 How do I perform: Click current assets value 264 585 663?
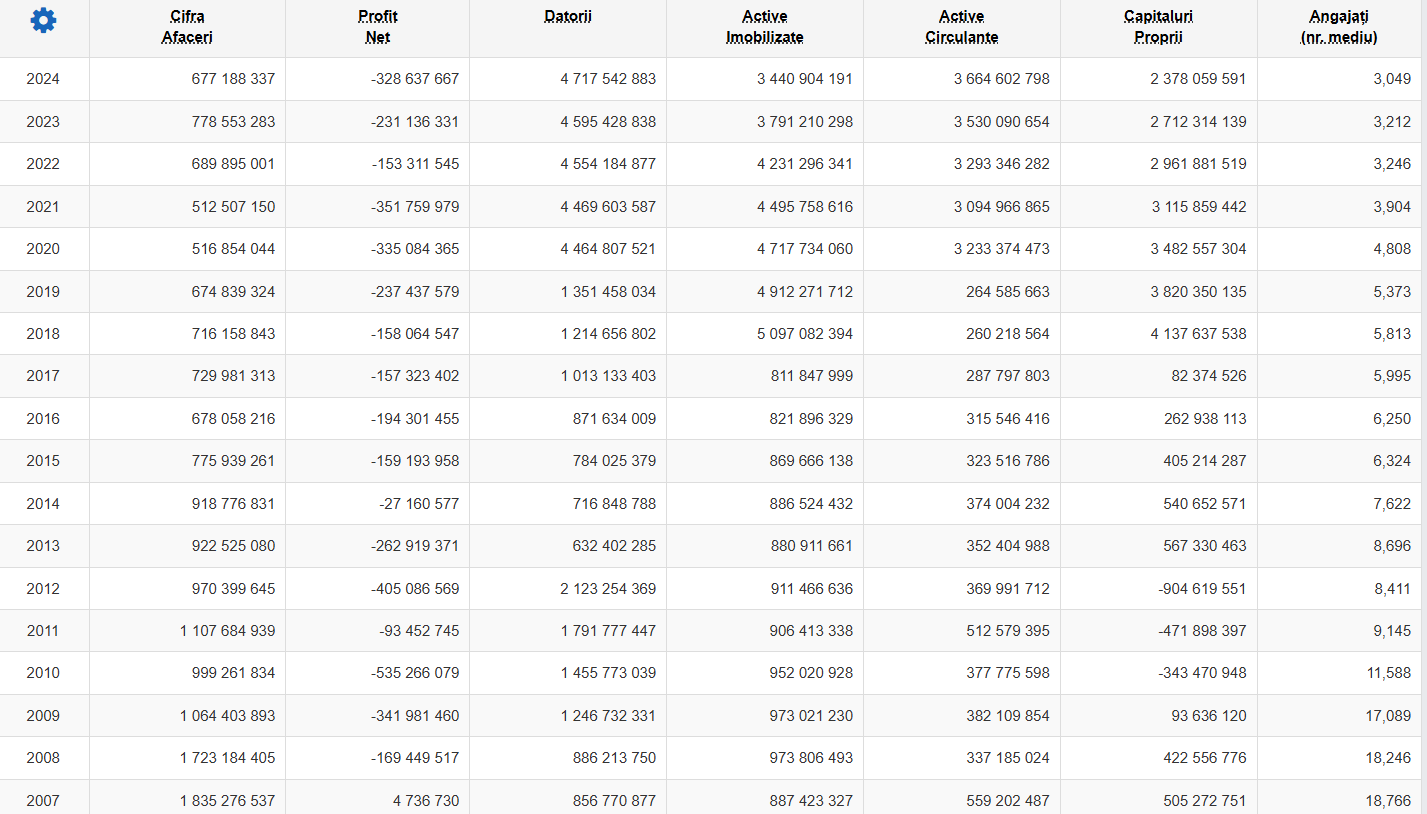[x=1008, y=292]
